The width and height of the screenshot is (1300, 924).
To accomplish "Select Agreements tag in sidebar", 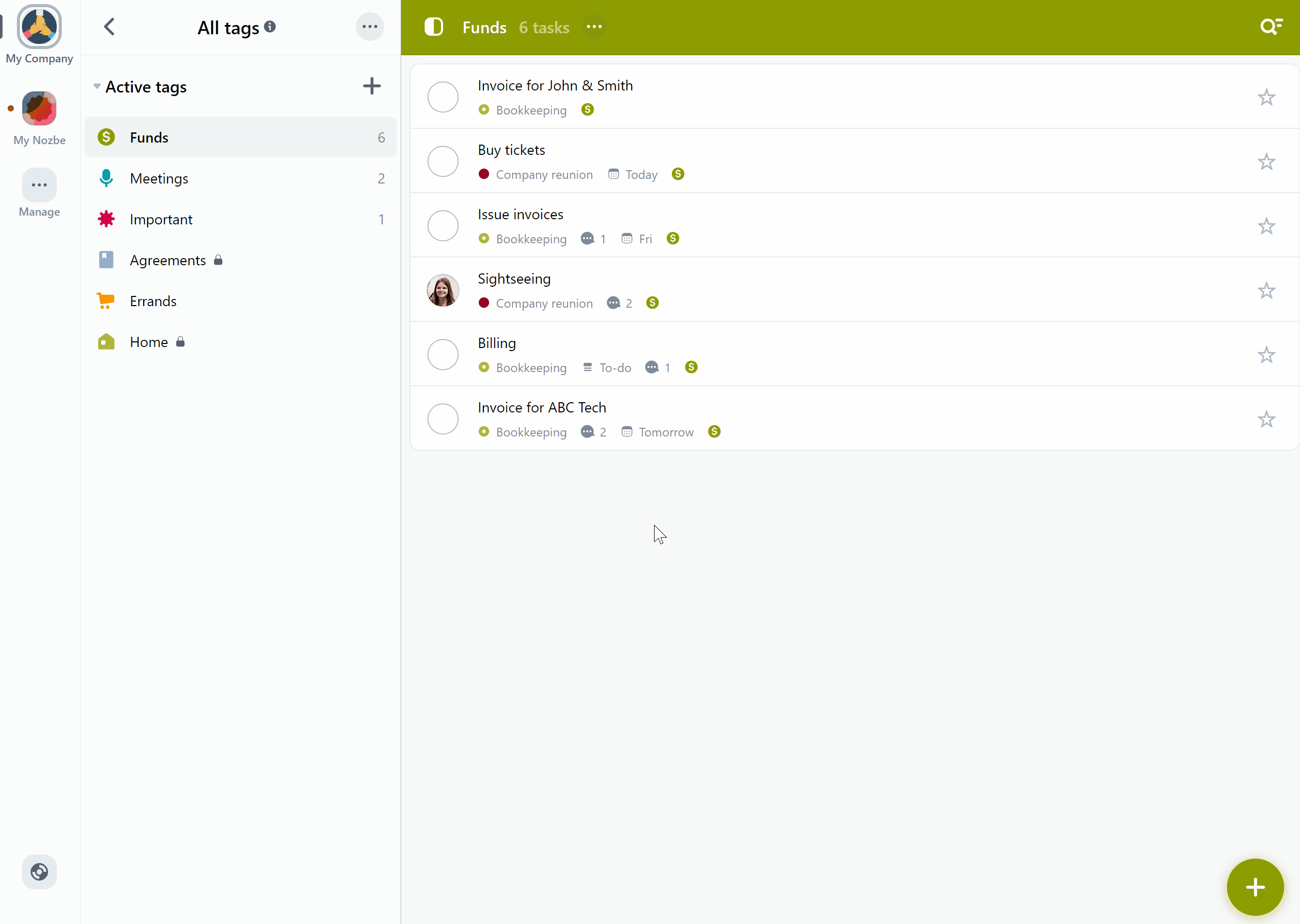I will (x=167, y=260).
